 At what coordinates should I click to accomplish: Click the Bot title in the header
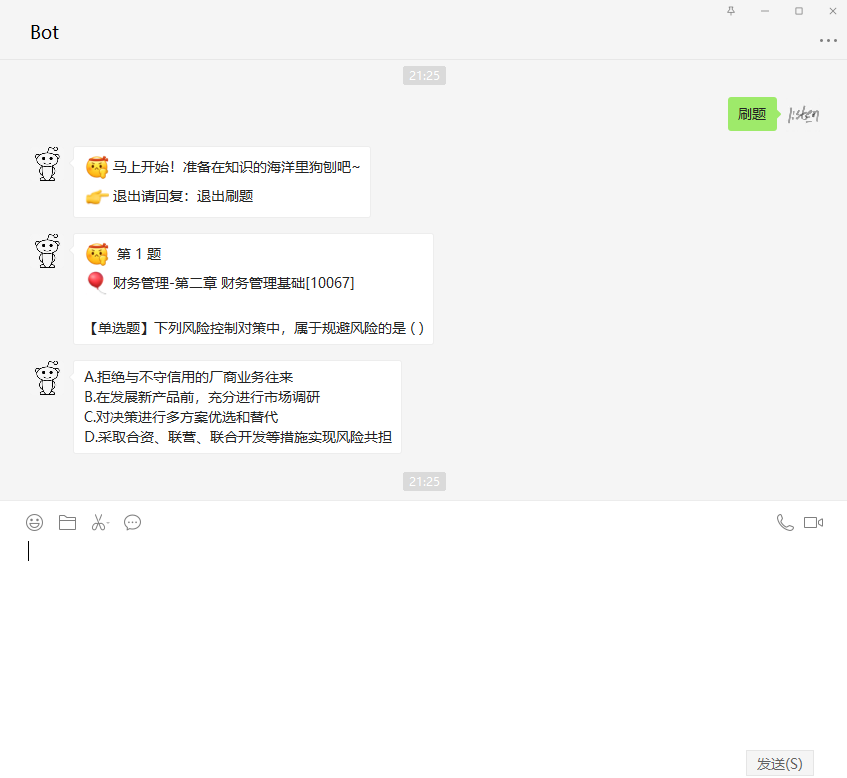45,31
